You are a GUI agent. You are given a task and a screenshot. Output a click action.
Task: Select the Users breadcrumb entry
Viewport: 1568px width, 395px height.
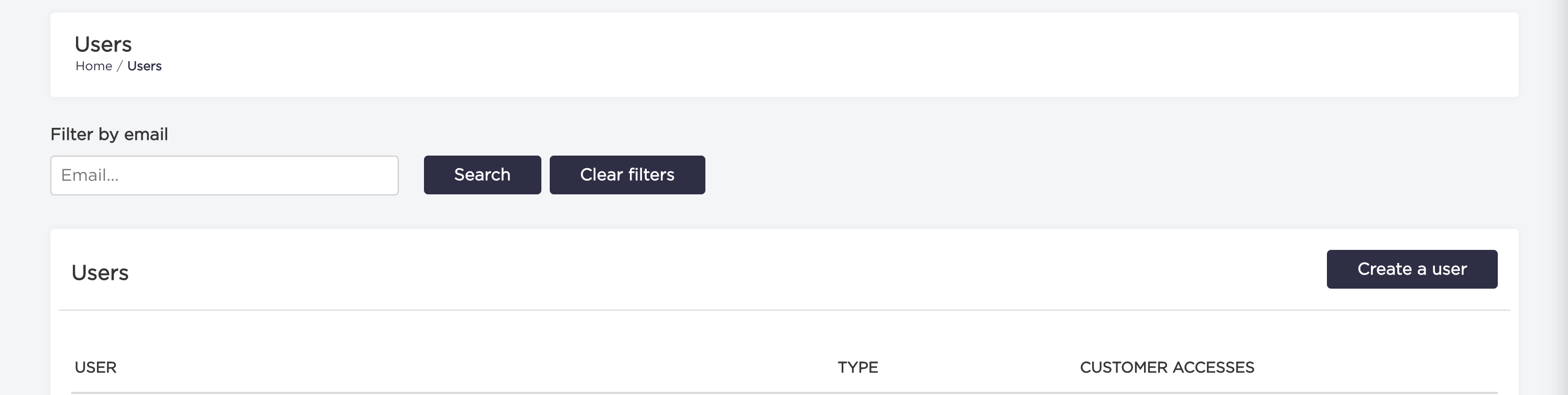pos(145,65)
